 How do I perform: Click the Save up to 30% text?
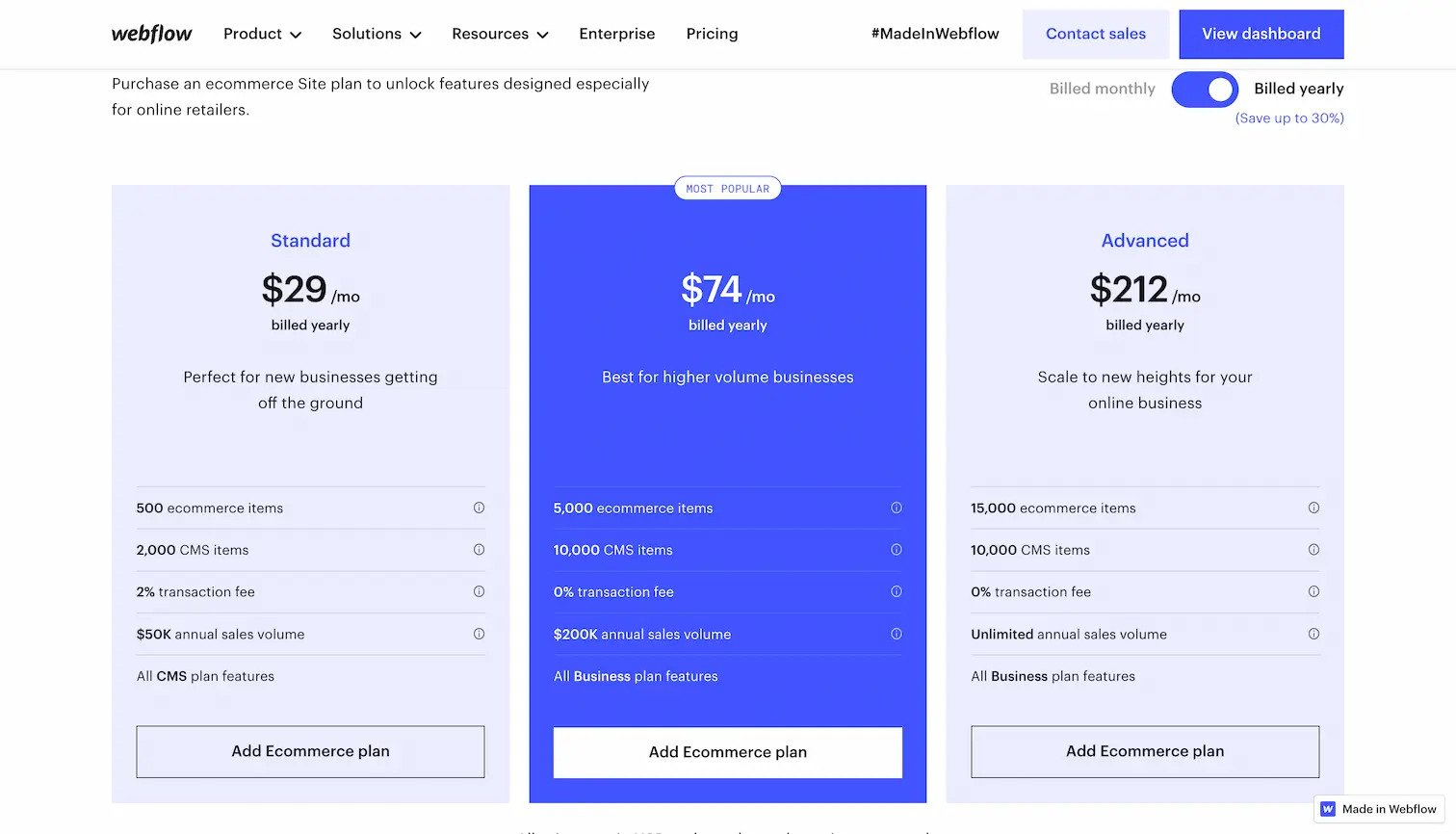1289,117
